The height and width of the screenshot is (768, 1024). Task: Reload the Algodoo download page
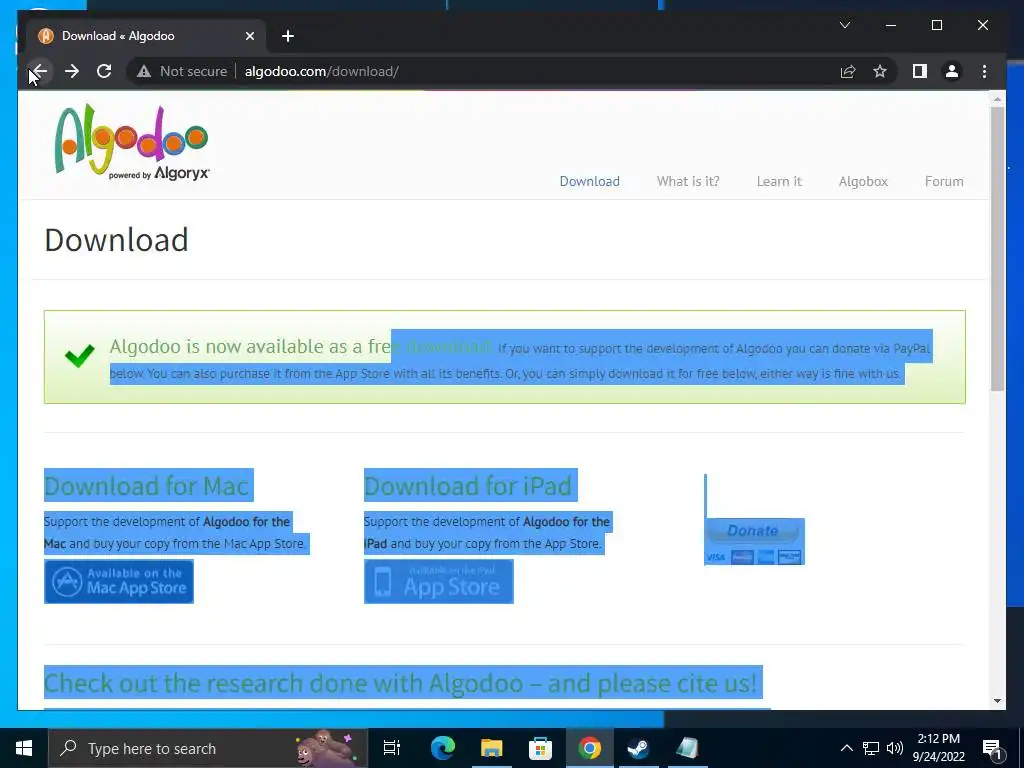[x=104, y=71]
